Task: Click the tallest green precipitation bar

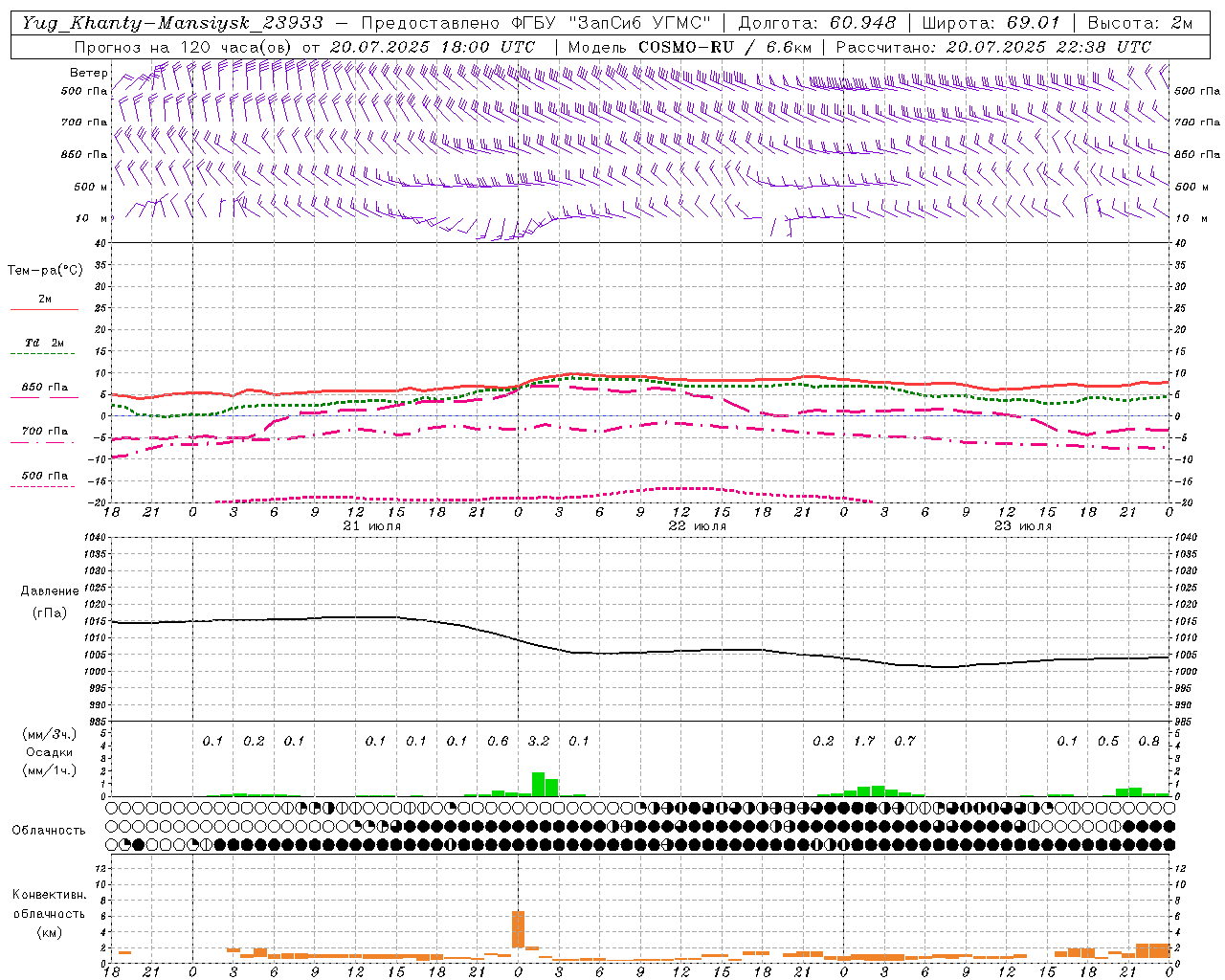Action: coord(538,784)
